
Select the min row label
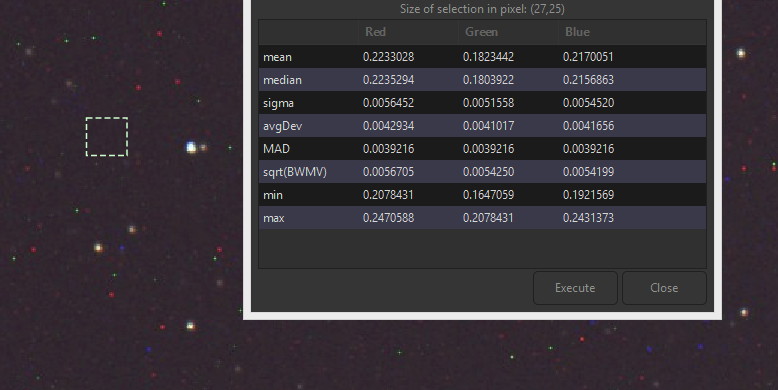[x=273, y=195]
